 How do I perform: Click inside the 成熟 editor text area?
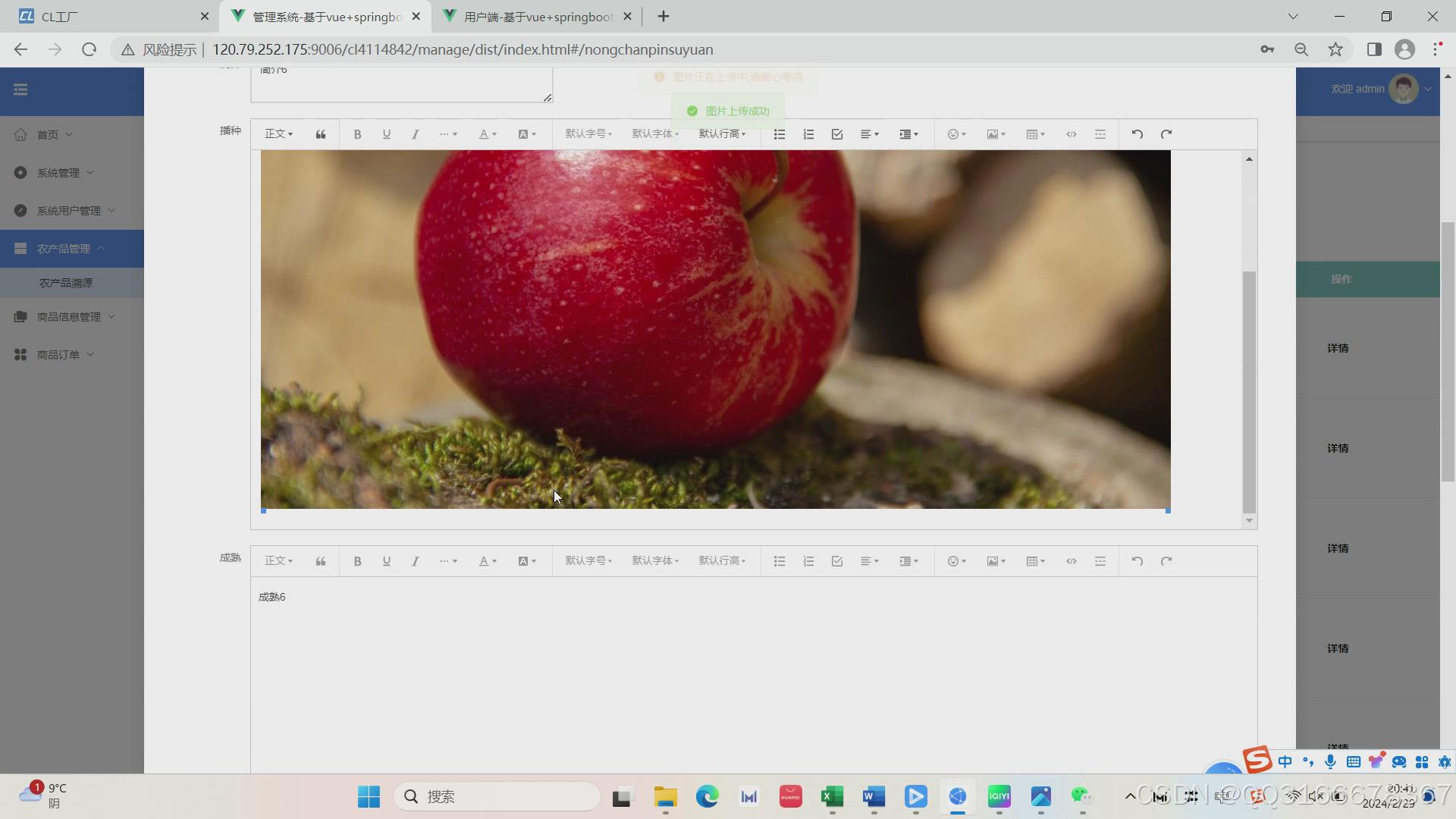coord(751,667)
